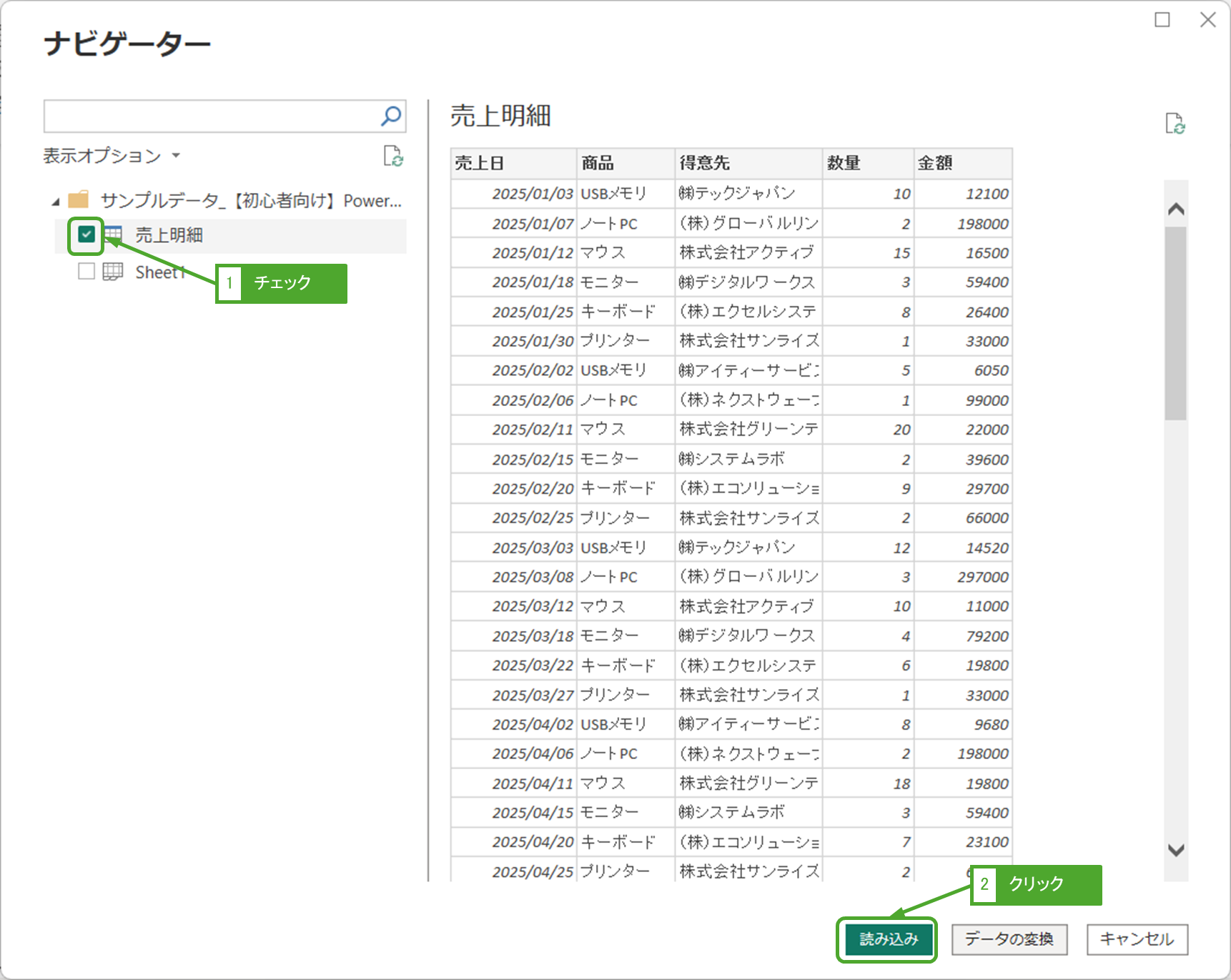
Task: Click the サンプルデータ workbook folder icon
Action: pyautogui.click(x=79, y=199)
